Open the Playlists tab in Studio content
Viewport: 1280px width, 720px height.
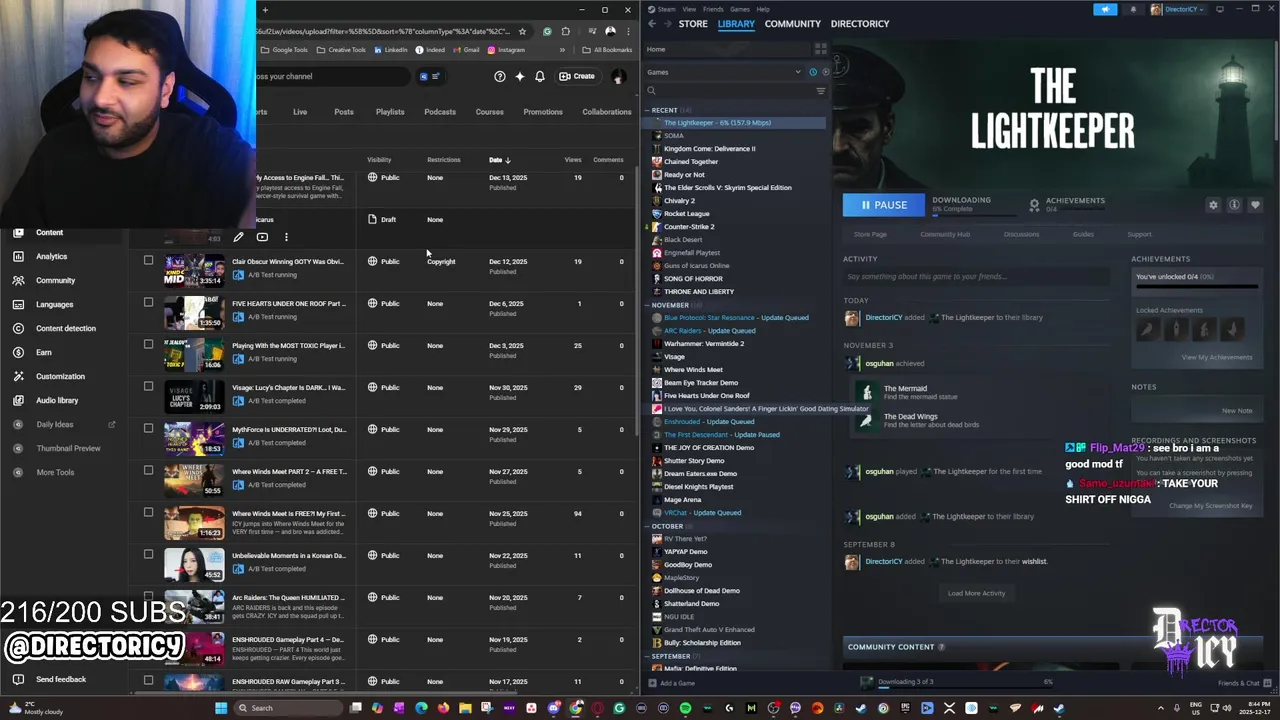point(390,112)
